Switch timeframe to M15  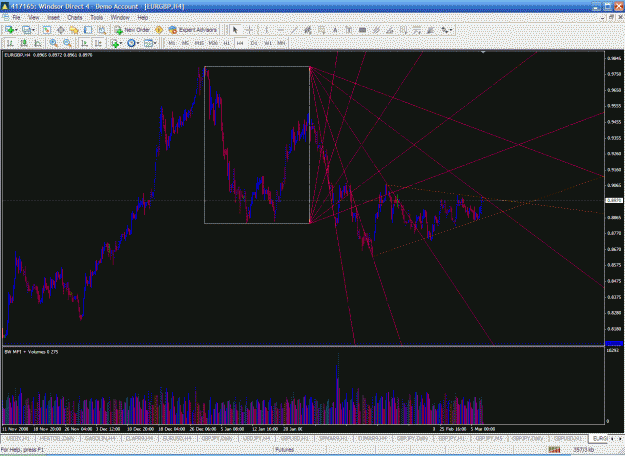click(x=199, y=43)
